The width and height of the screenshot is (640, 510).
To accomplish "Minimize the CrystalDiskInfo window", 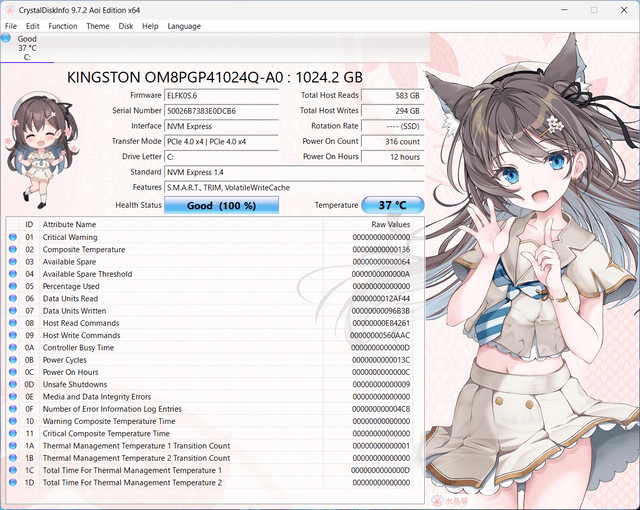I will [564, 10].
